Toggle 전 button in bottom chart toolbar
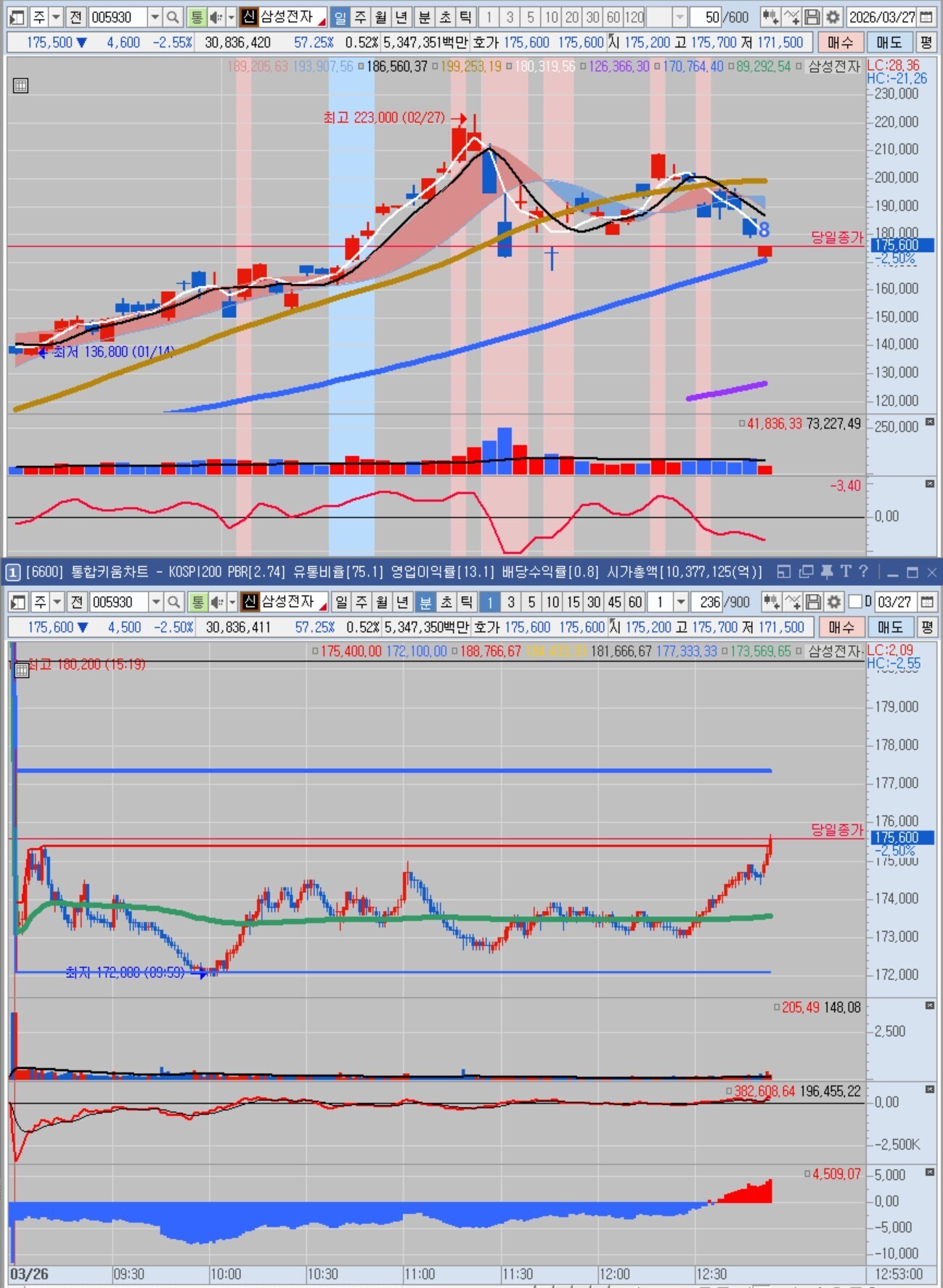This screenshot has width=943, height=1288. pos(76,602)
